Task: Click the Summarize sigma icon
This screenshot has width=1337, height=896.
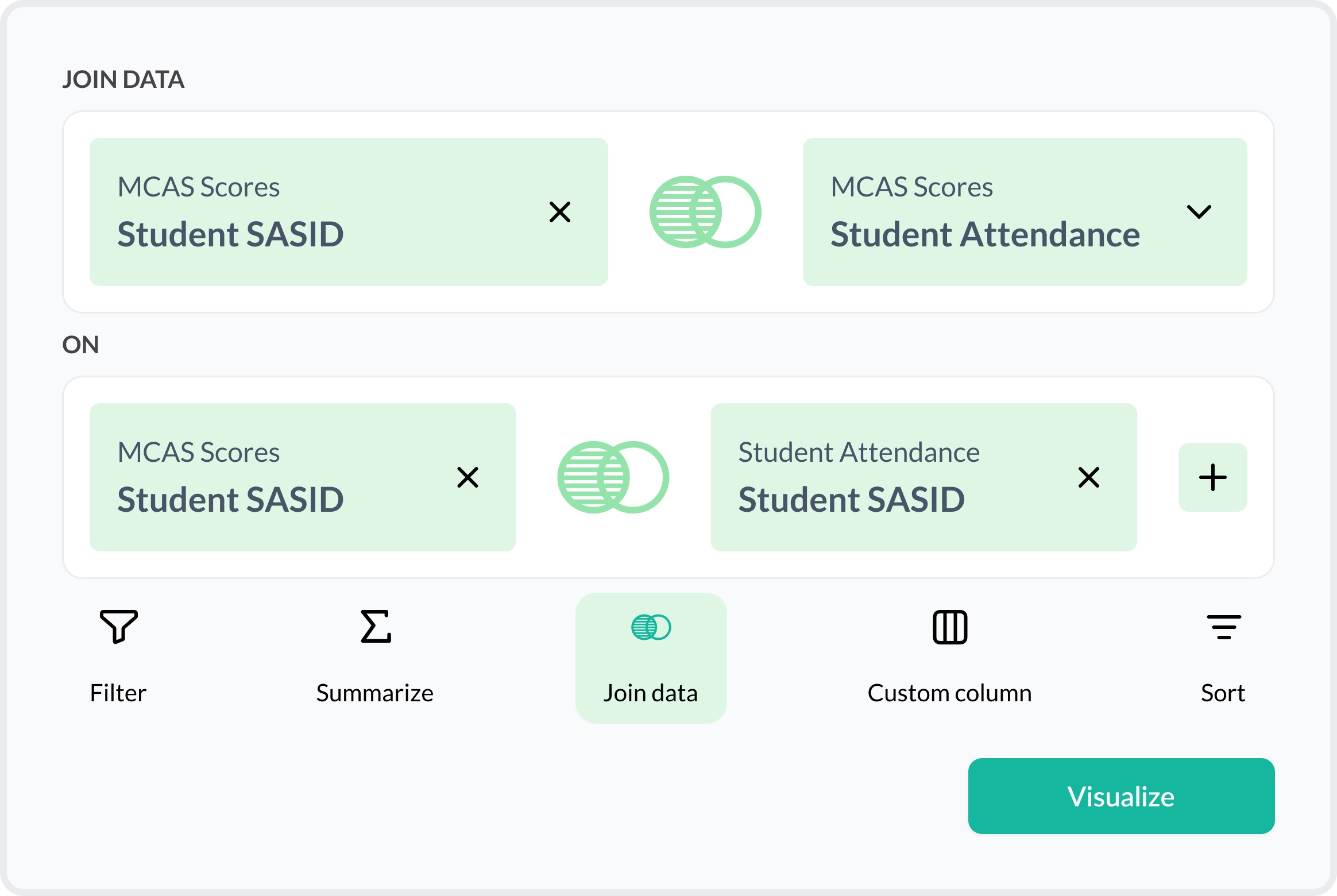Action: pos(376,627)
